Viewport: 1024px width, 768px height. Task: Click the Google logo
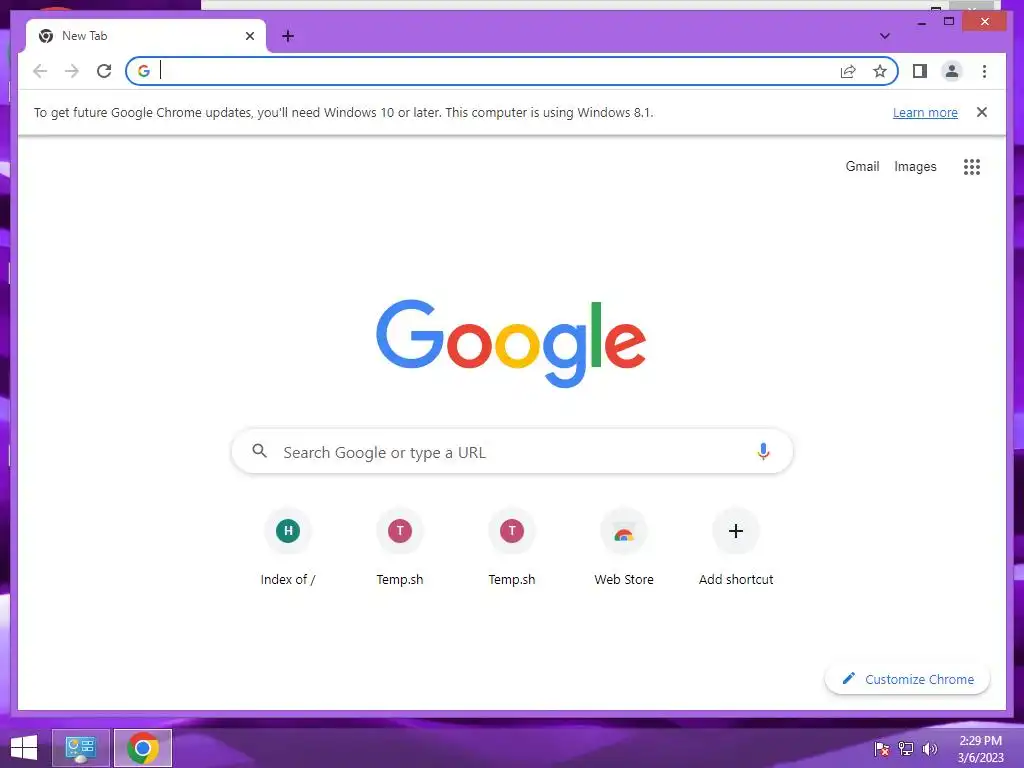click(511, 343)
